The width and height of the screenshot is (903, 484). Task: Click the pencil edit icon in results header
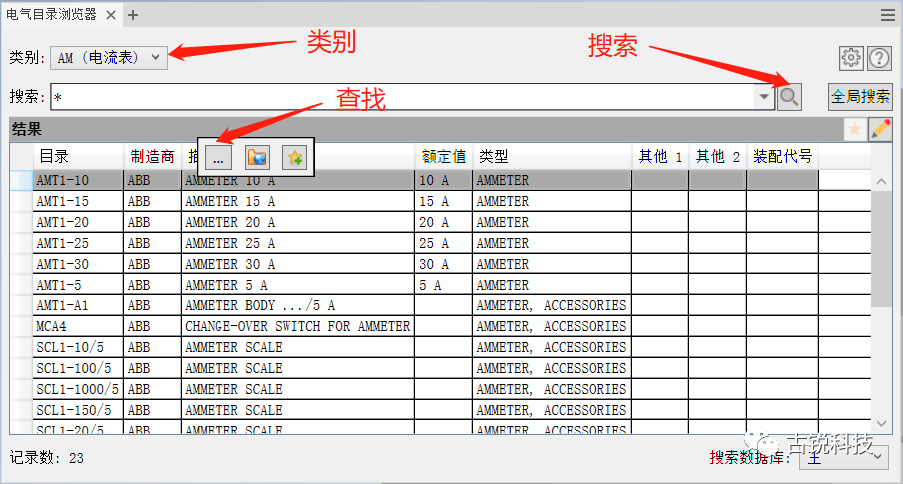click(x=881, y=130)
